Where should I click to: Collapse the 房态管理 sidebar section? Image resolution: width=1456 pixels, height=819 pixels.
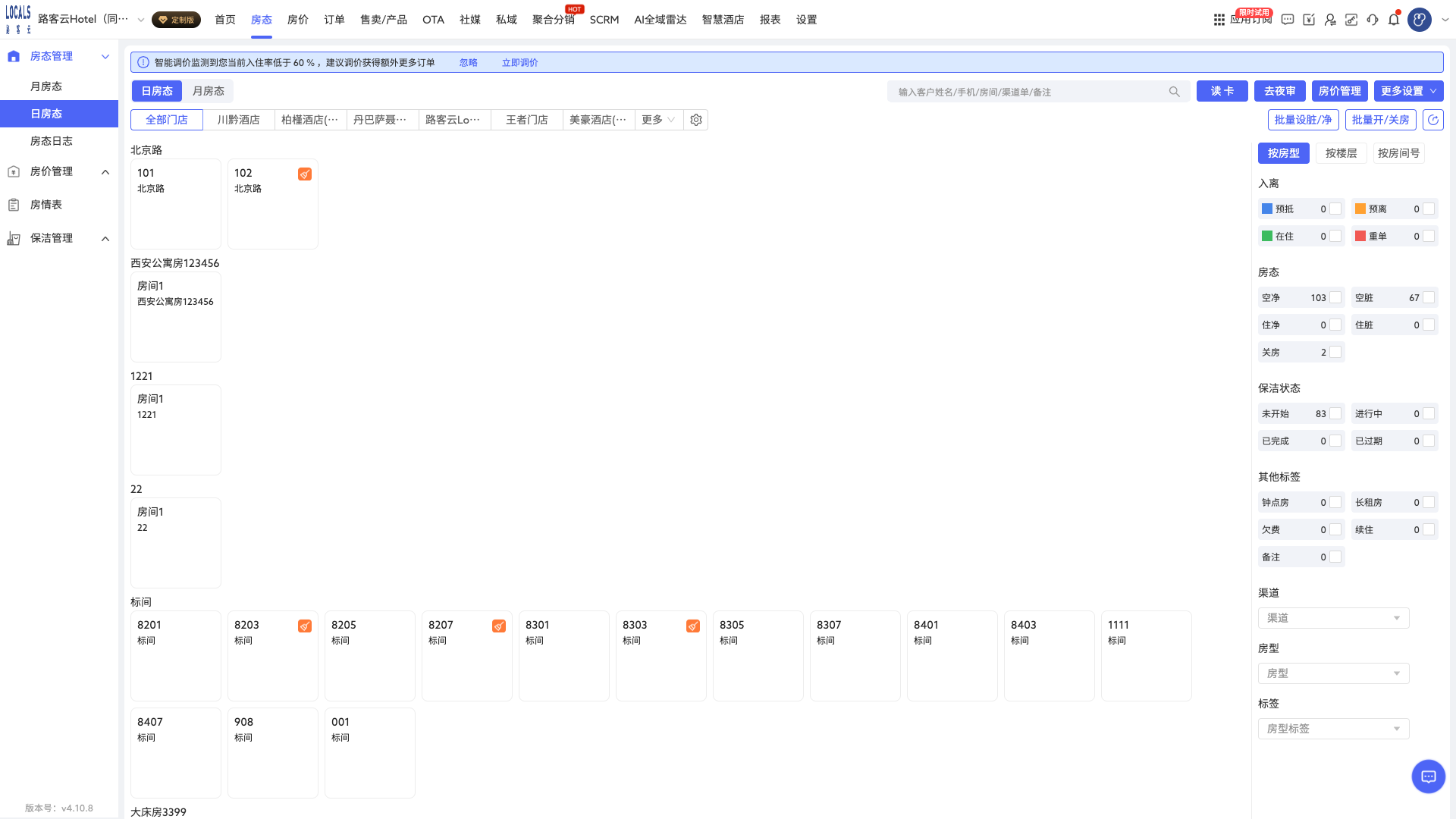click(105, 56)
